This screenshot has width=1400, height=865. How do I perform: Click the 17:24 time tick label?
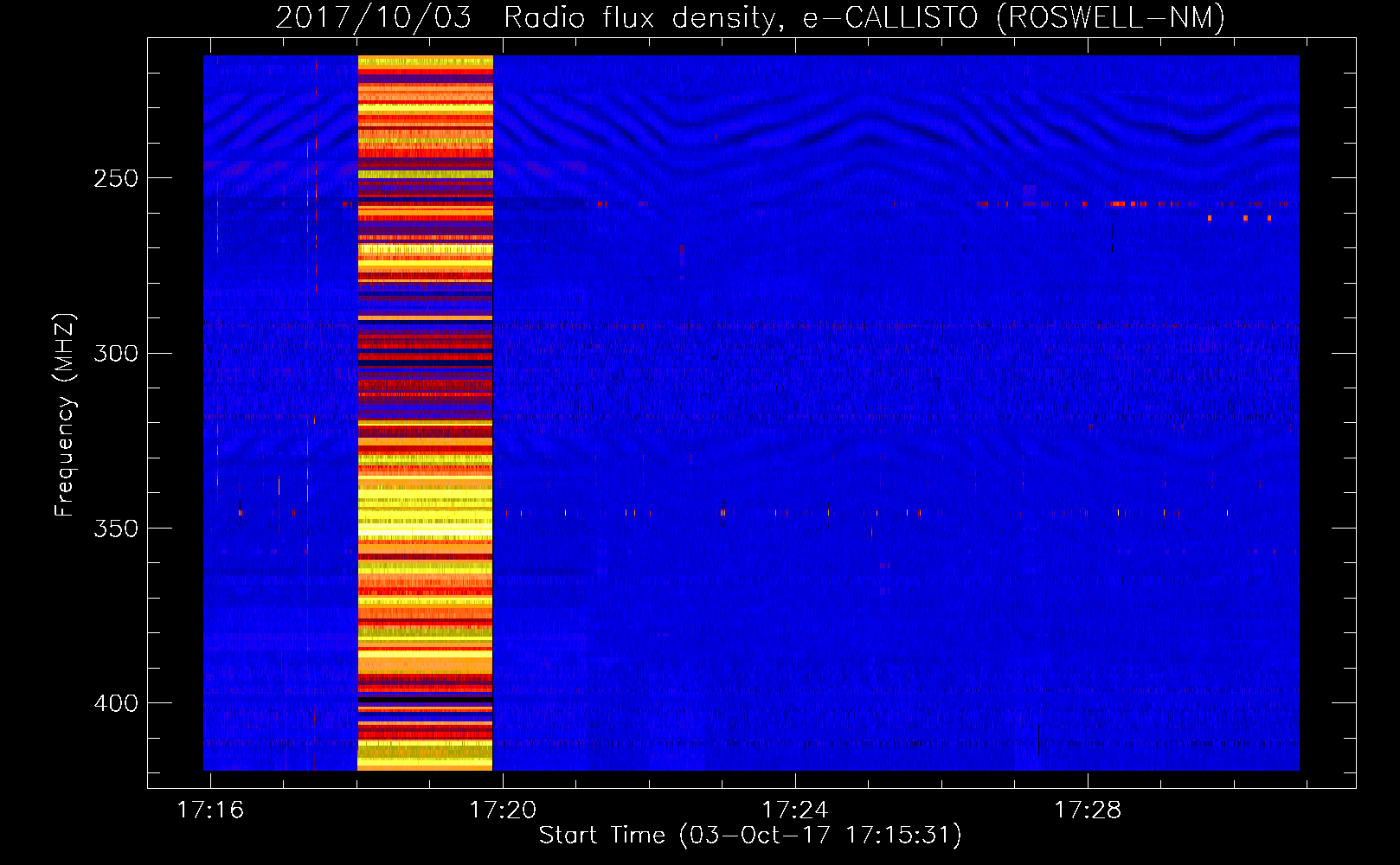(795, 811)
